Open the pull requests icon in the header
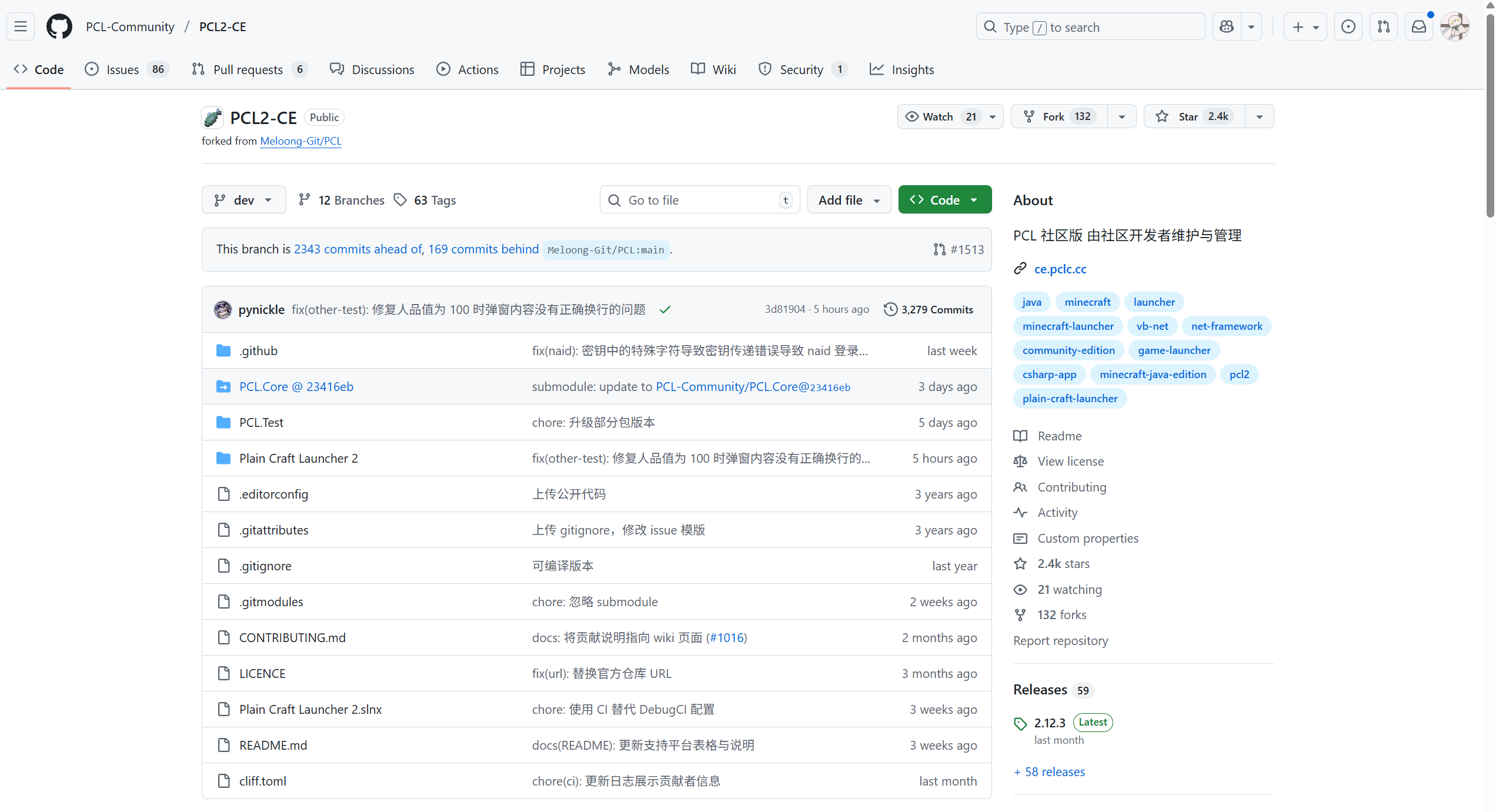The height and width of the screenshot is (812, 1496). [x=1384, y=26]
